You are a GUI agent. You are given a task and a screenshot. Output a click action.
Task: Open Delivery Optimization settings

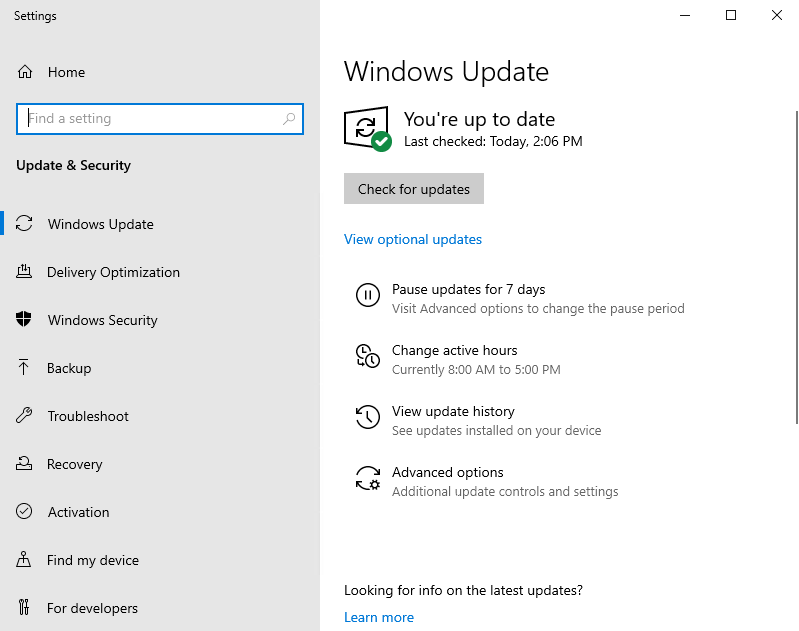[x=113, y=272]
